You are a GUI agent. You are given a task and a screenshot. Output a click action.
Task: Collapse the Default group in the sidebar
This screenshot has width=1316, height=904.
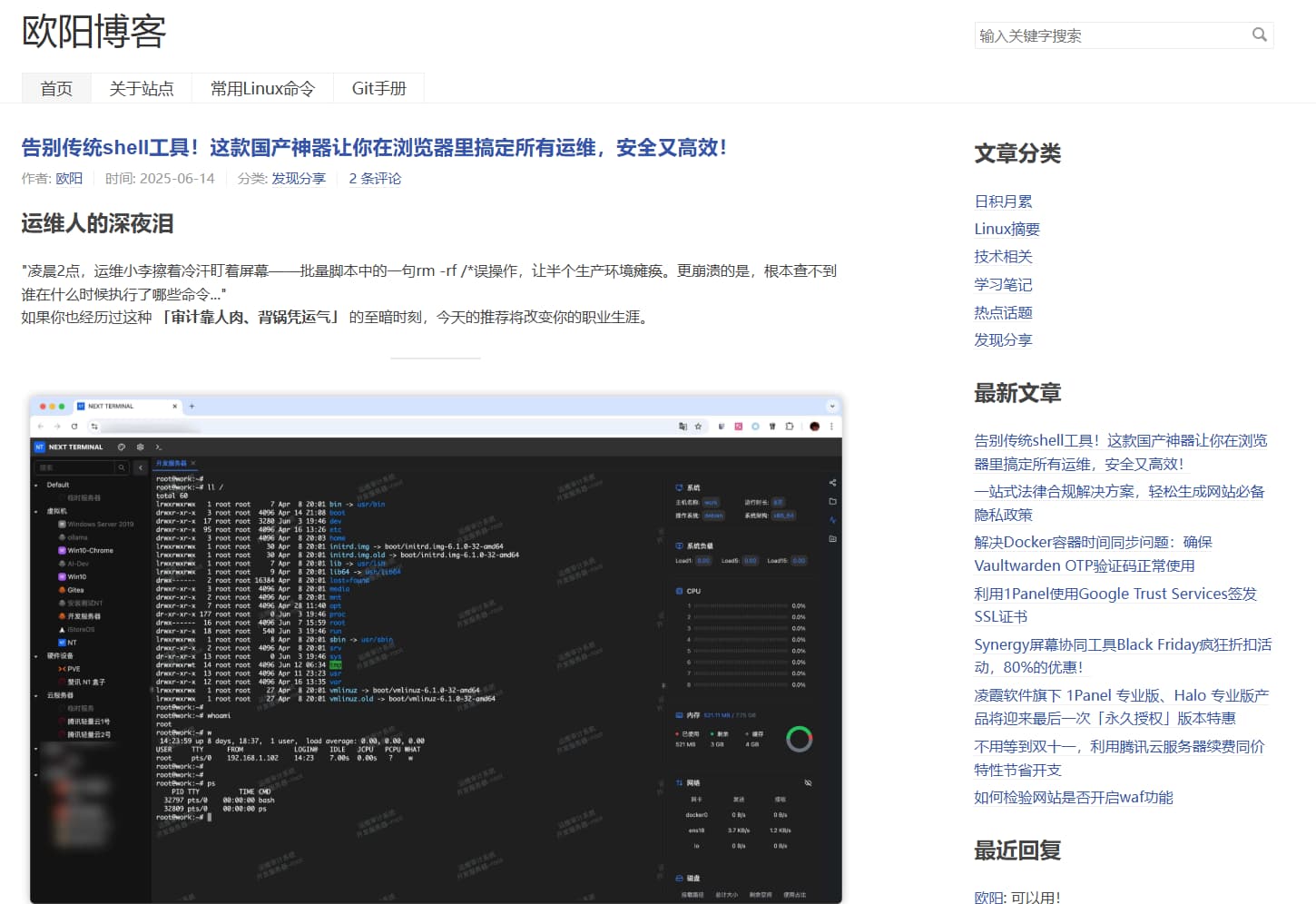point(35,485)
